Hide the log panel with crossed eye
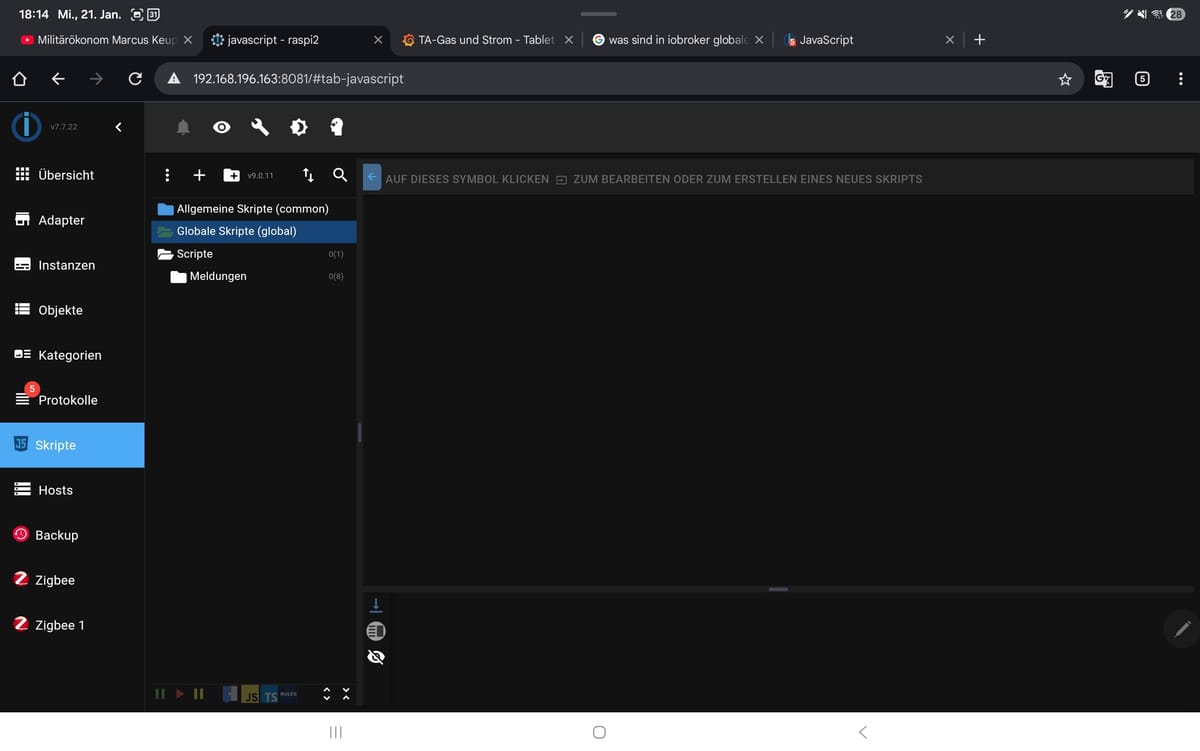This screenshot has height=751, width=1200. pos(376,657)
